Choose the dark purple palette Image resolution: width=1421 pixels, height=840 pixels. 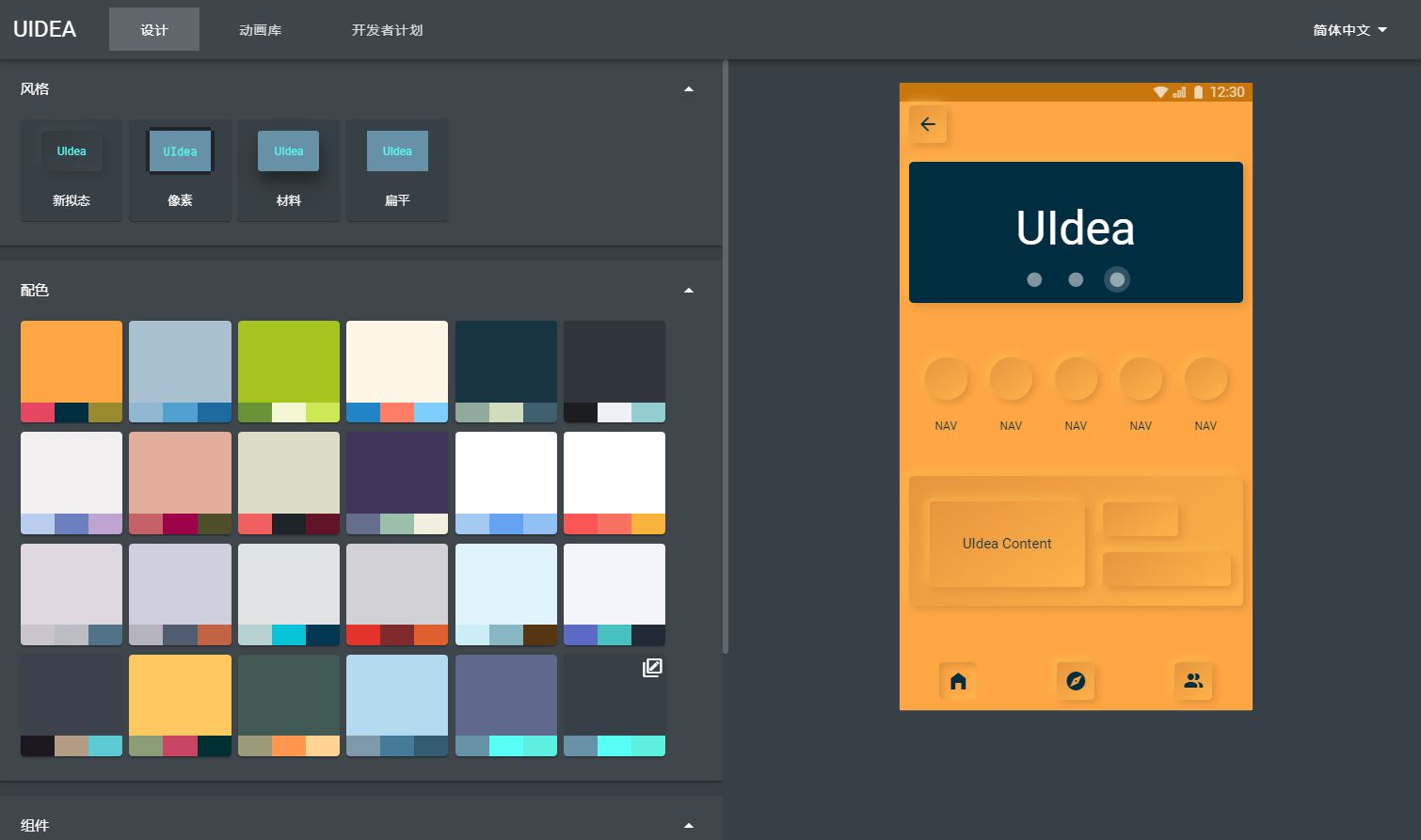(397, 483)
